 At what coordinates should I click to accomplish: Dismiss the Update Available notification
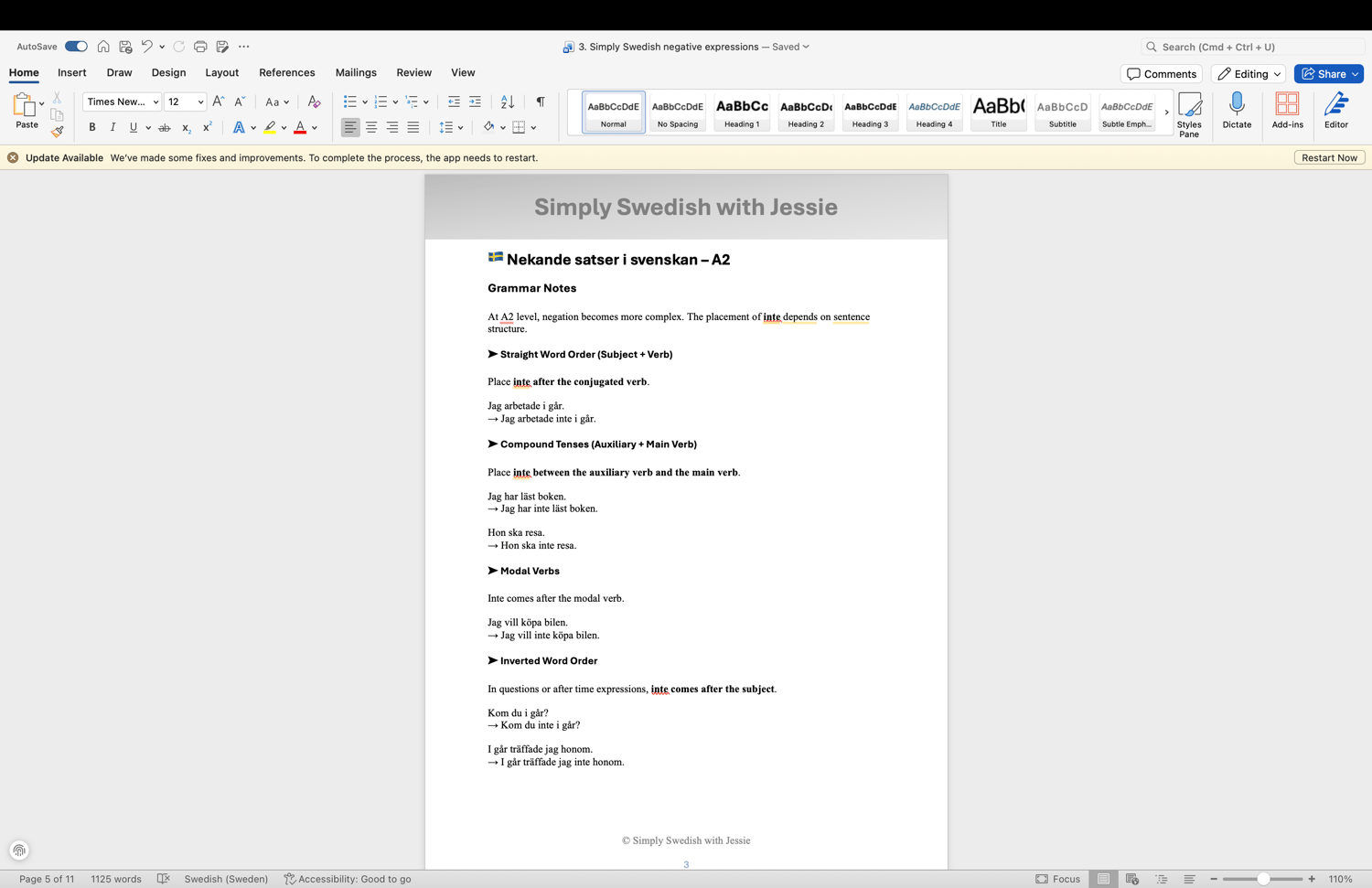(x=13, y=158)
